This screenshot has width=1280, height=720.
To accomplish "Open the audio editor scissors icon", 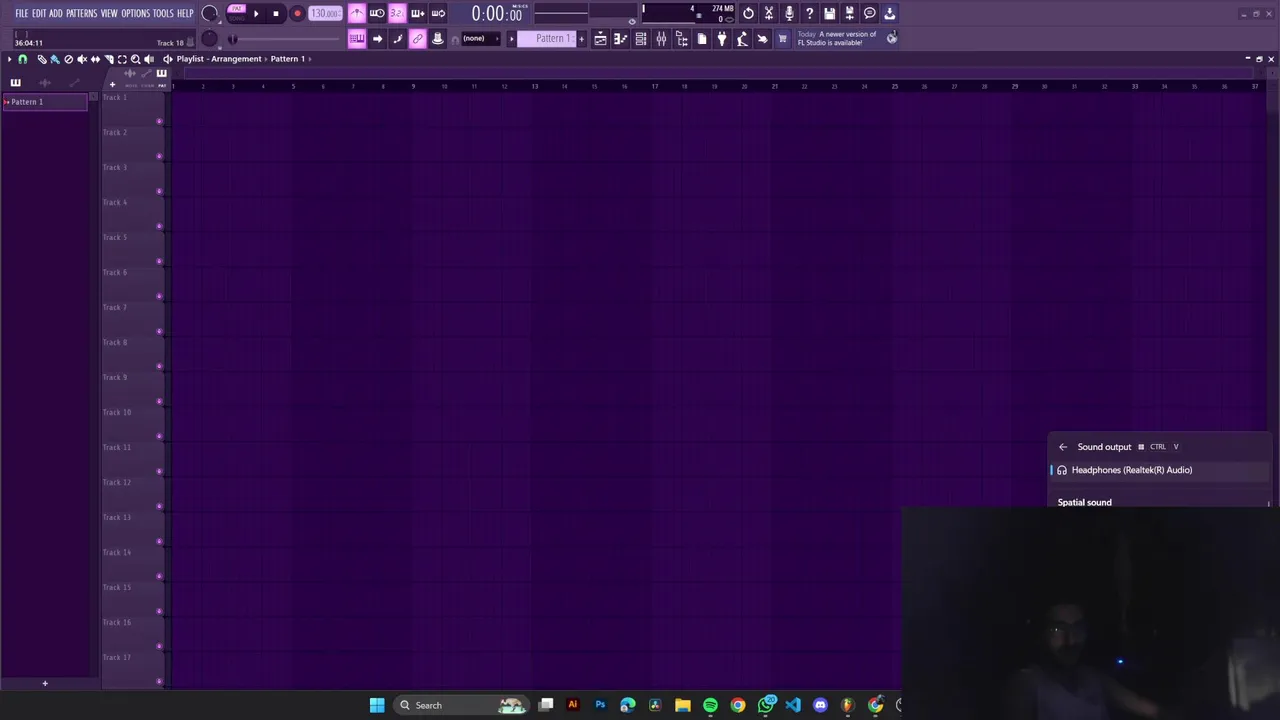I will 769,14.
